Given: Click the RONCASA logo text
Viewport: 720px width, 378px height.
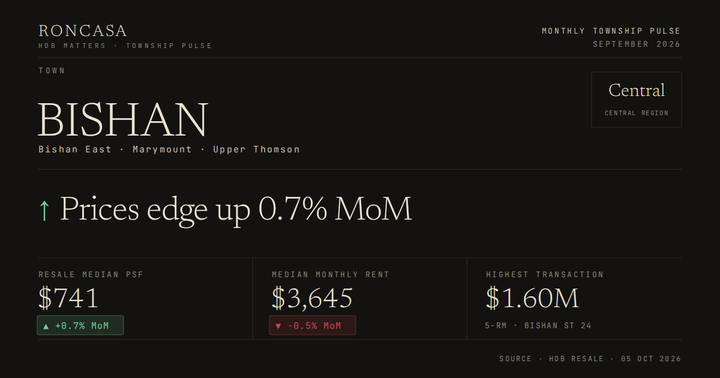Looking at the screenshot, I should coord(83,31).
